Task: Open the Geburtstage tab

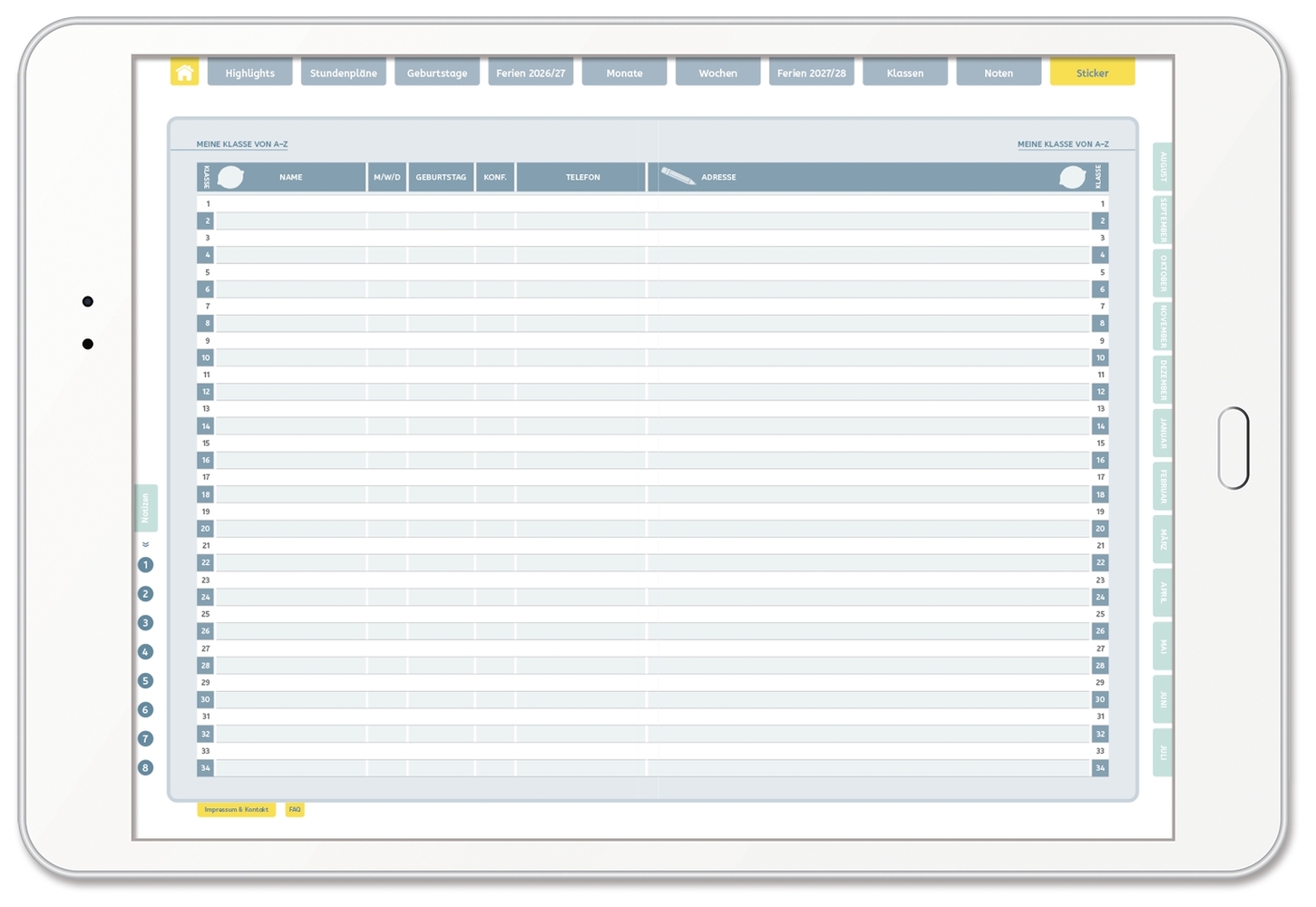Action: click(x=437, y=73)
